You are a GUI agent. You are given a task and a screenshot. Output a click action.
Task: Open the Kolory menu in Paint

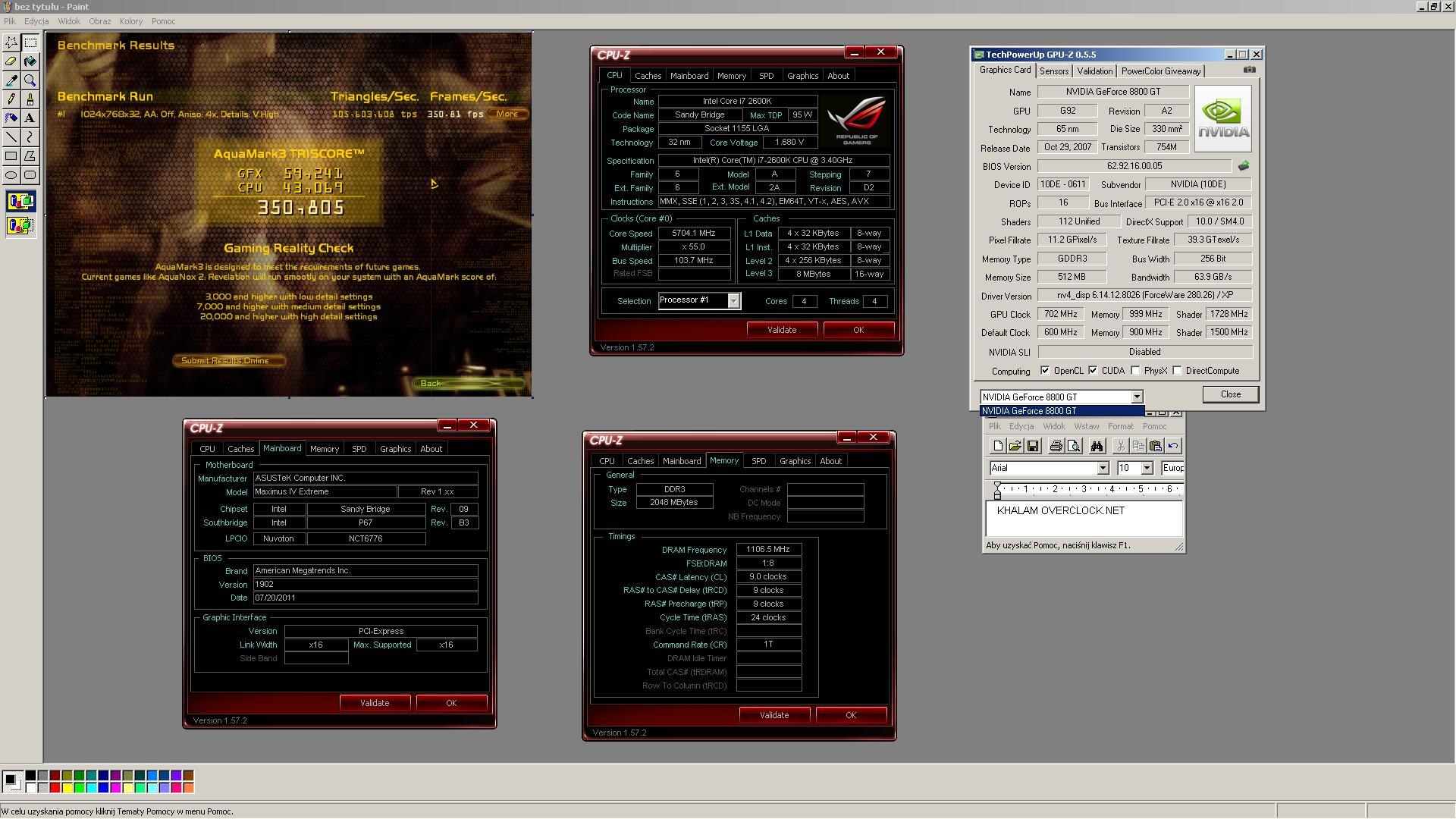click(x=131, y=21)
